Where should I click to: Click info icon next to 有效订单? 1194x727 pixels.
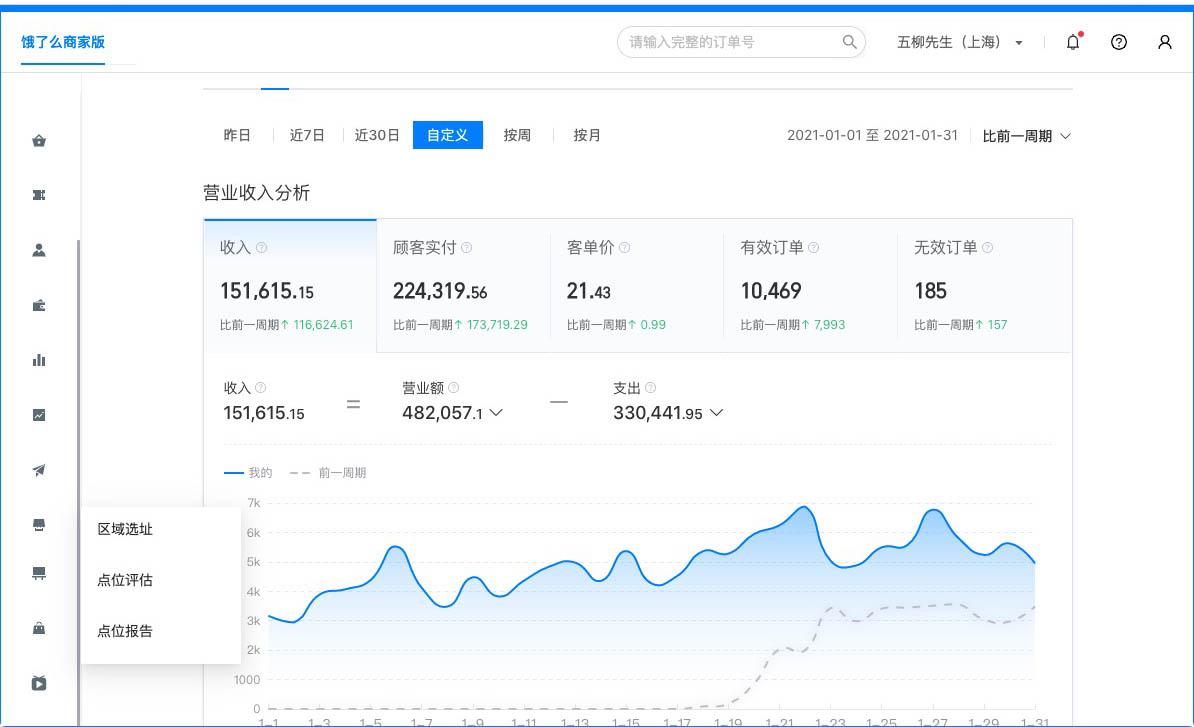813,247
